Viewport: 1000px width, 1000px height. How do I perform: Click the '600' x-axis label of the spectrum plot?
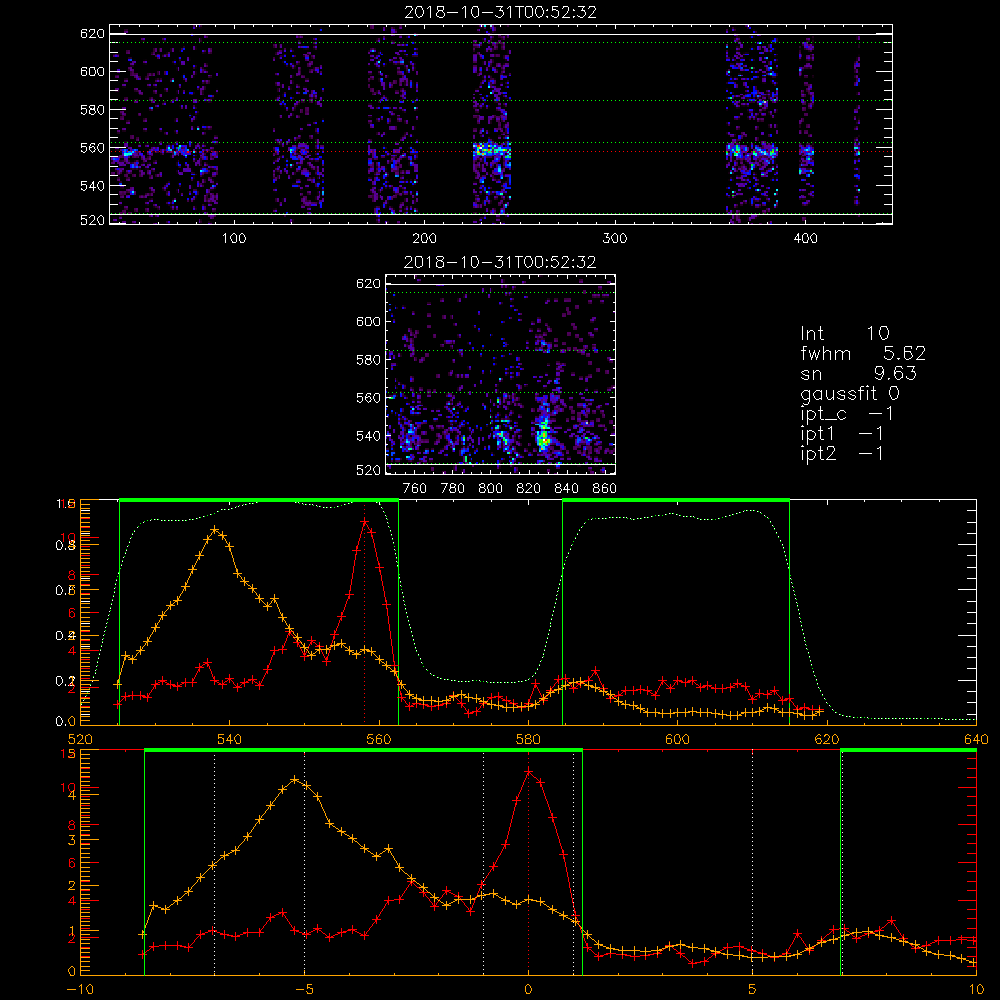tap(677, 739)
